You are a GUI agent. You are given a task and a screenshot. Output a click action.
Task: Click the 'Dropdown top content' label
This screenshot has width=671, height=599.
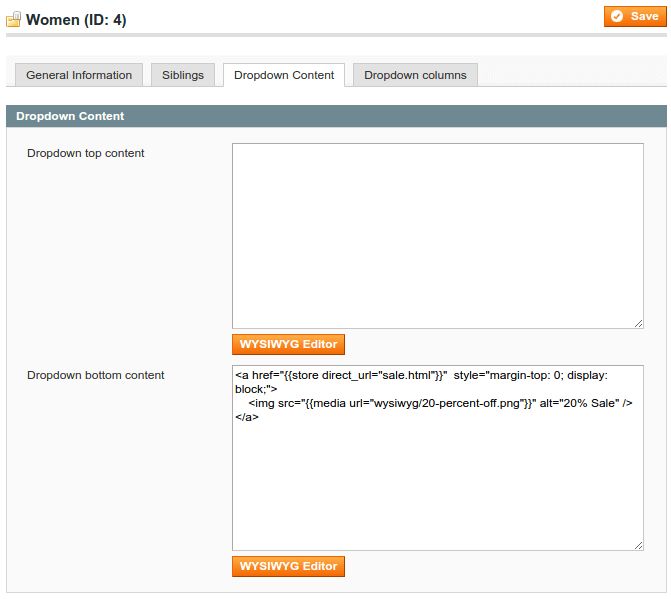(86, 153)
